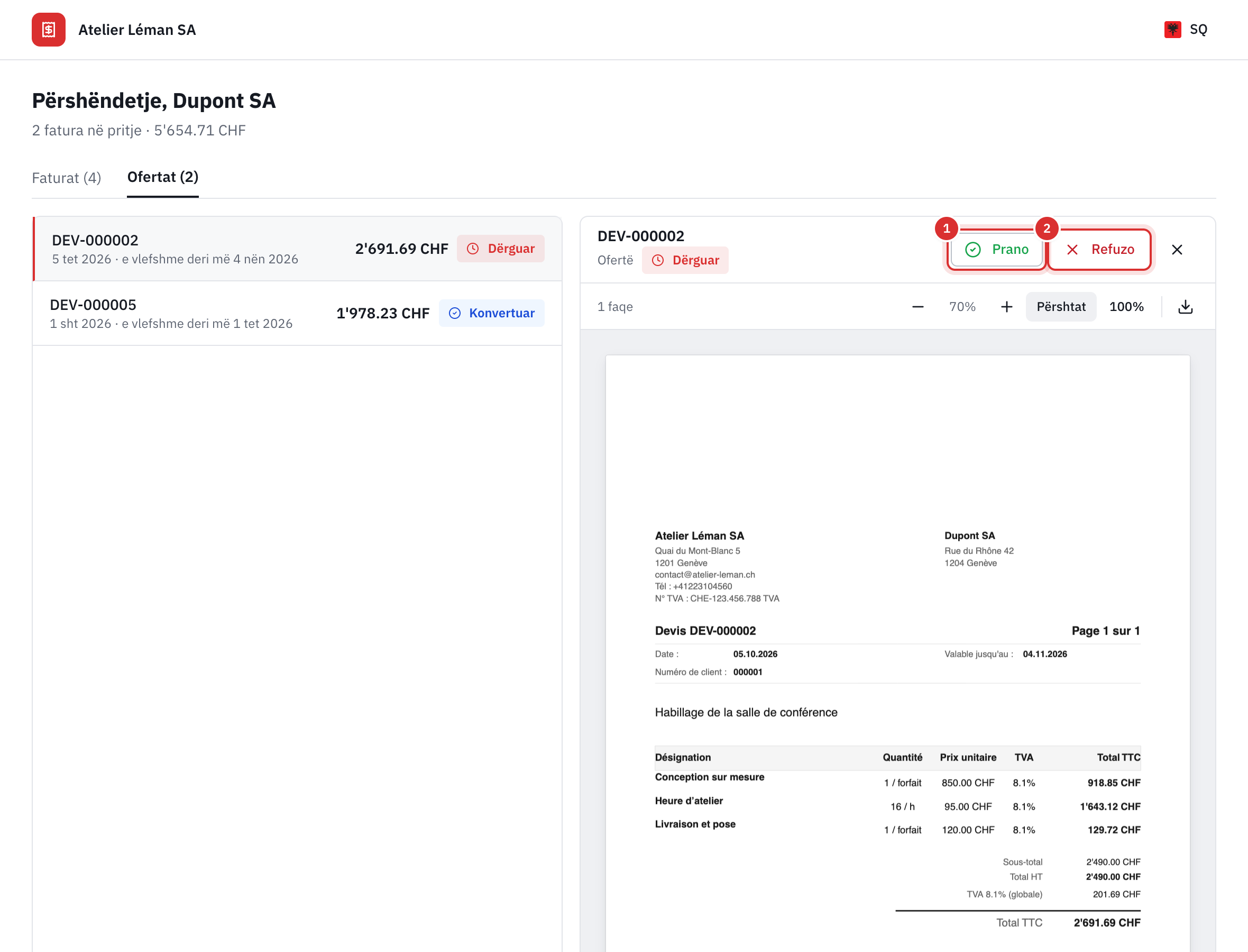Open quote DEV-000002 in the list

tap(297, 249)
